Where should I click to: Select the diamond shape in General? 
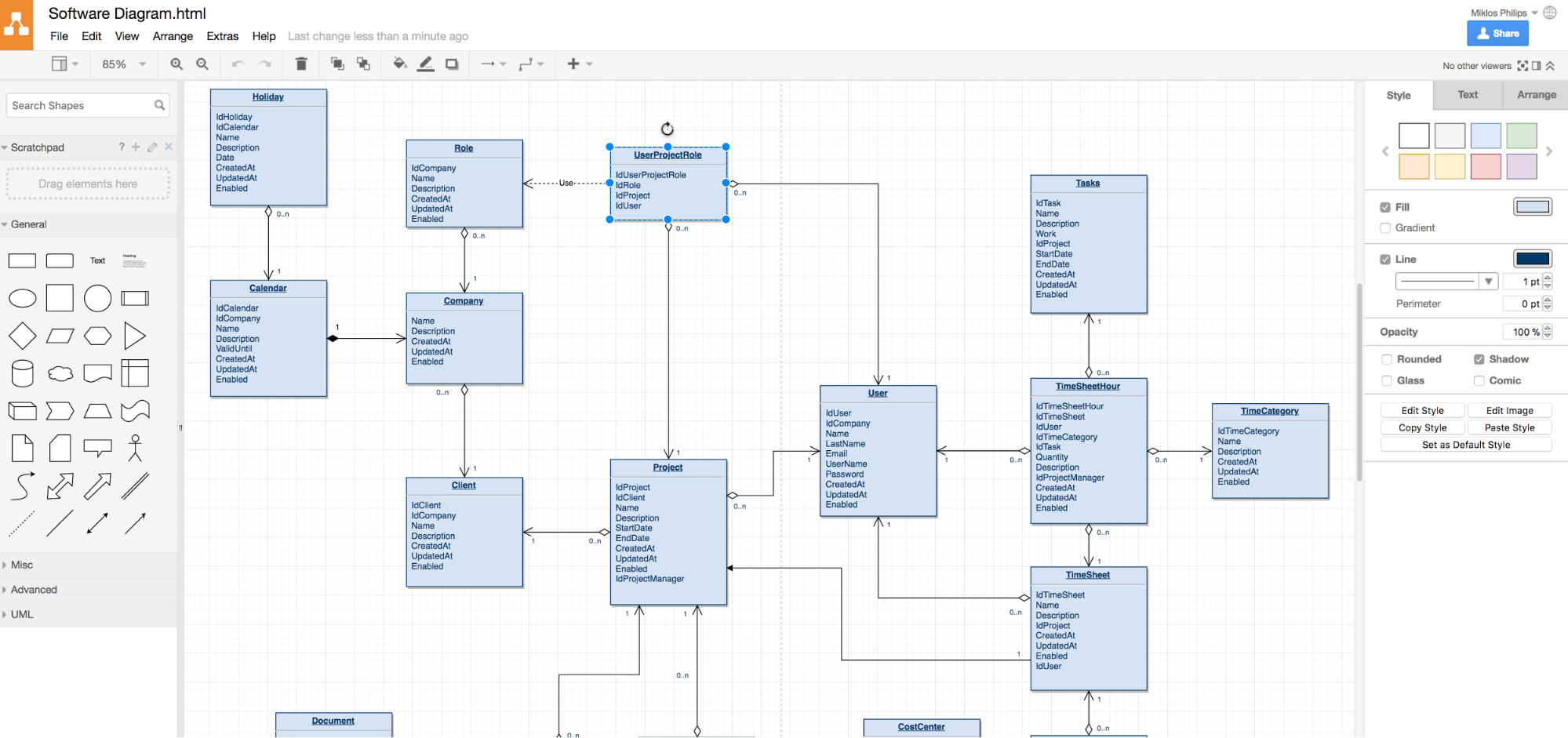(23, 336)
